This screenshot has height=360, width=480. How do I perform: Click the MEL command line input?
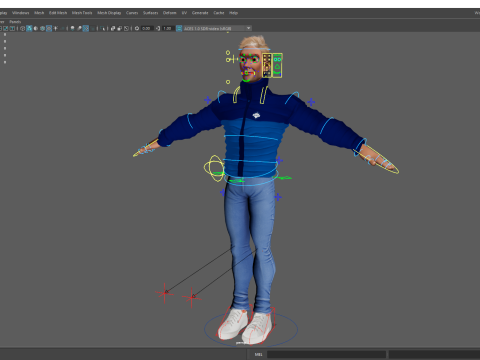326,354
